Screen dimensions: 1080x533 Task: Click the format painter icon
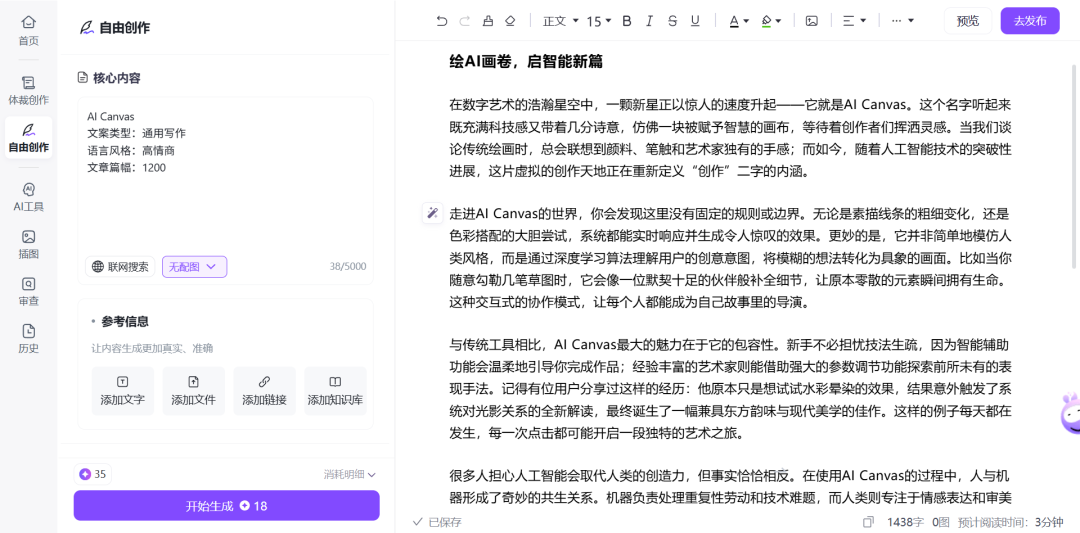tap(488, 21)
